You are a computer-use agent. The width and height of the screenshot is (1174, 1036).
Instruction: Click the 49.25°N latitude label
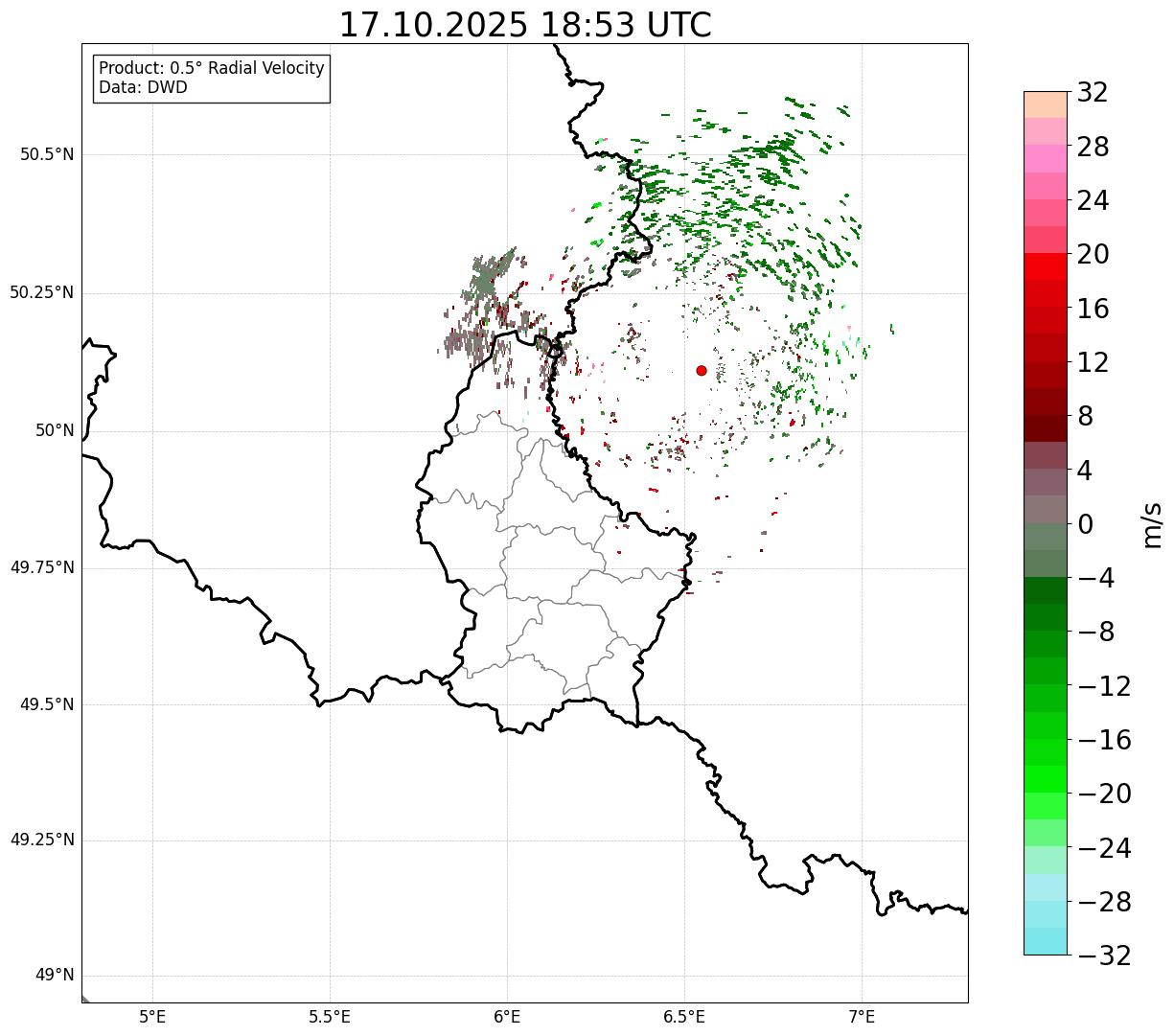[x=42, y=840]
